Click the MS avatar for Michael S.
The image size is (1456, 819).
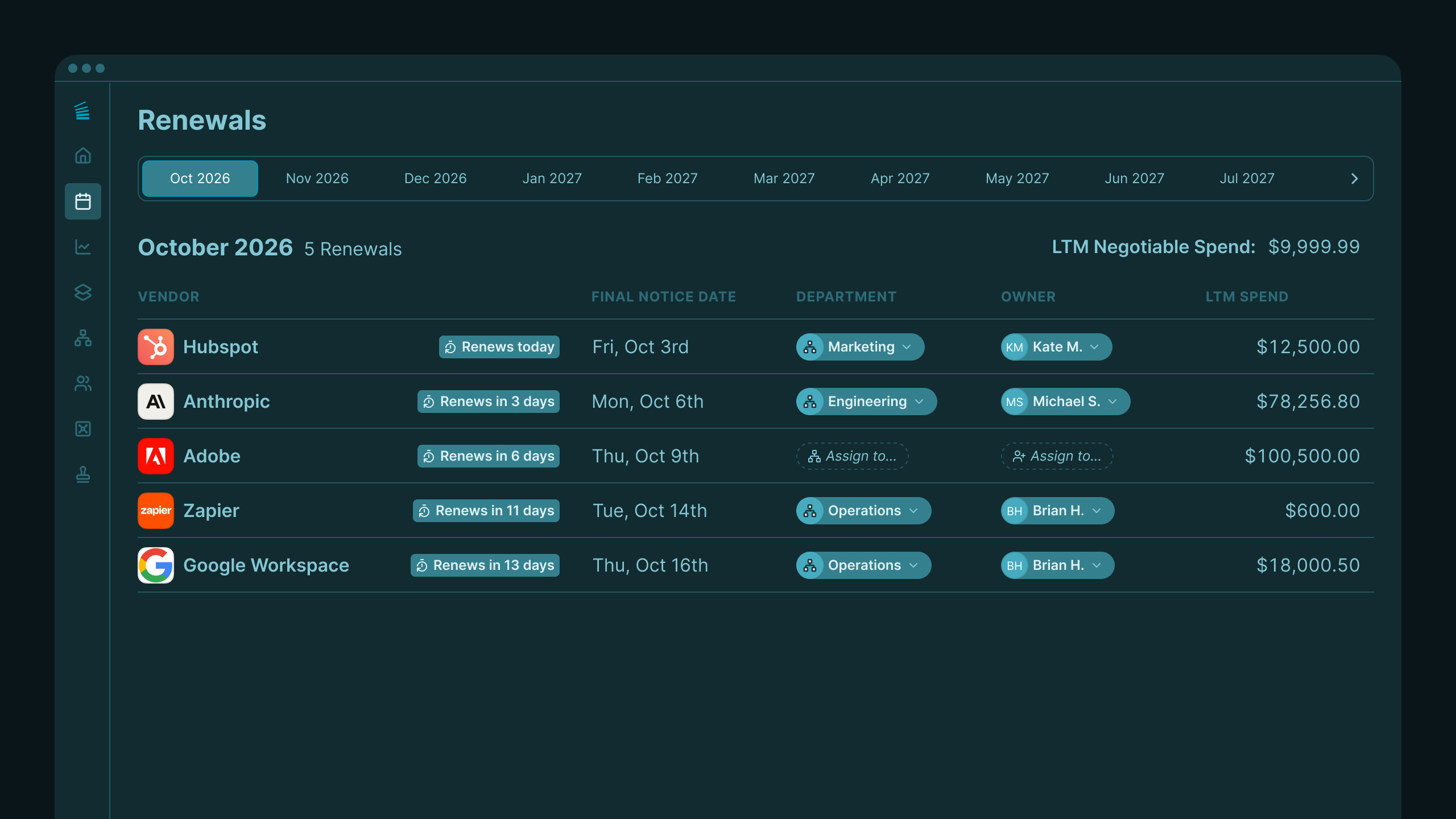click(x=1015, y=402)
